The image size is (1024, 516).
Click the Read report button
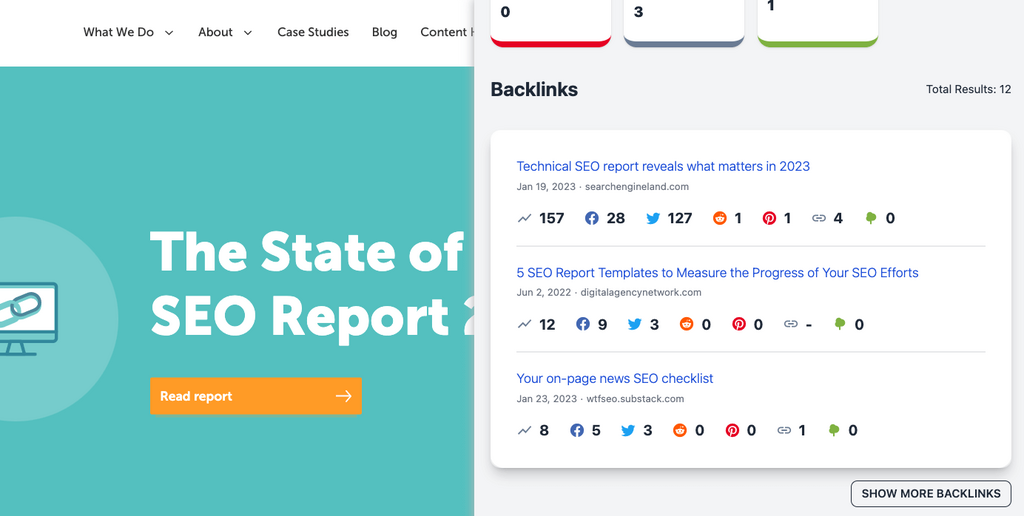[x=255, y=396]
